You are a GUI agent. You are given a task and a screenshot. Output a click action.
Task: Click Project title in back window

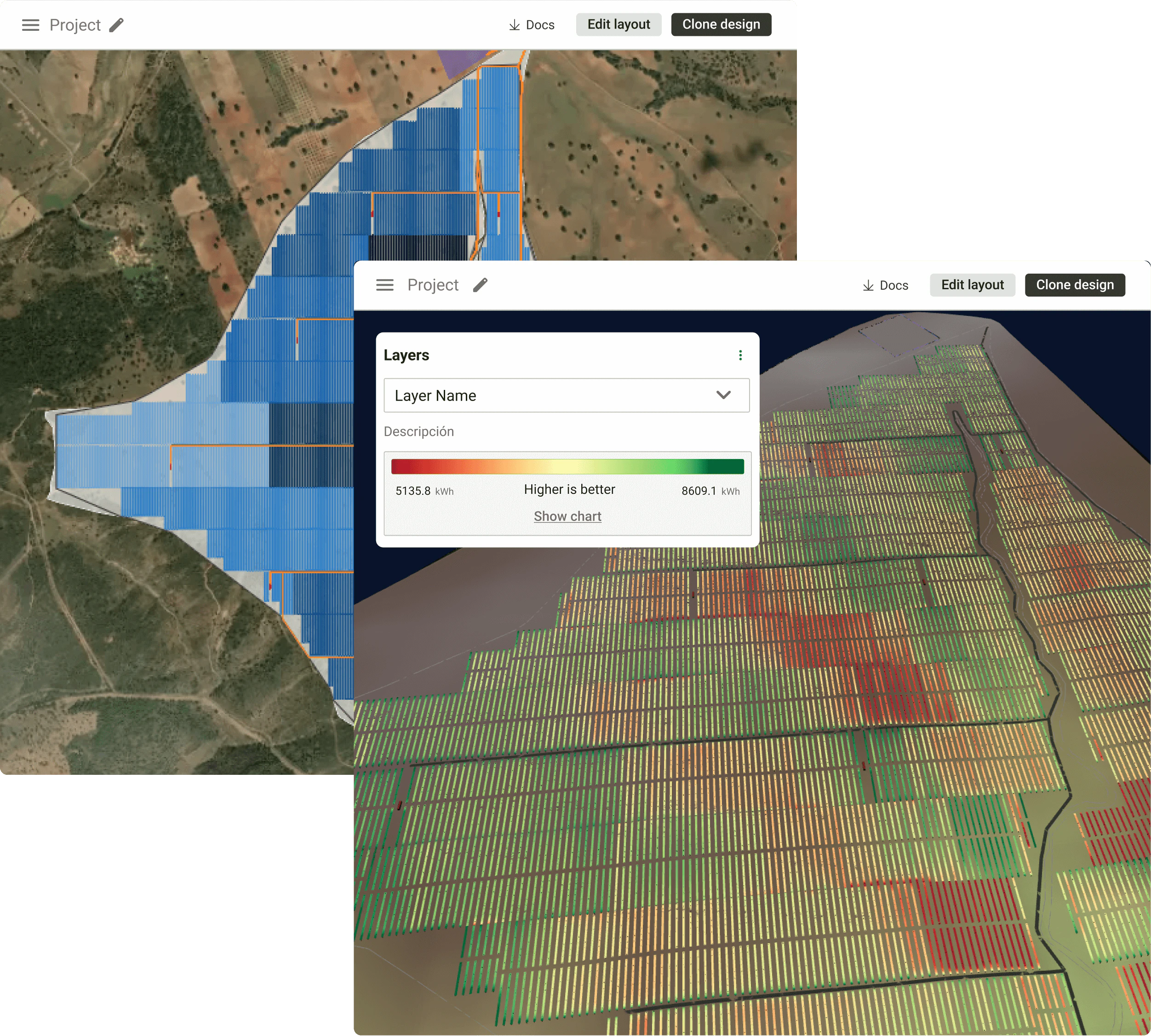point(75,25)
